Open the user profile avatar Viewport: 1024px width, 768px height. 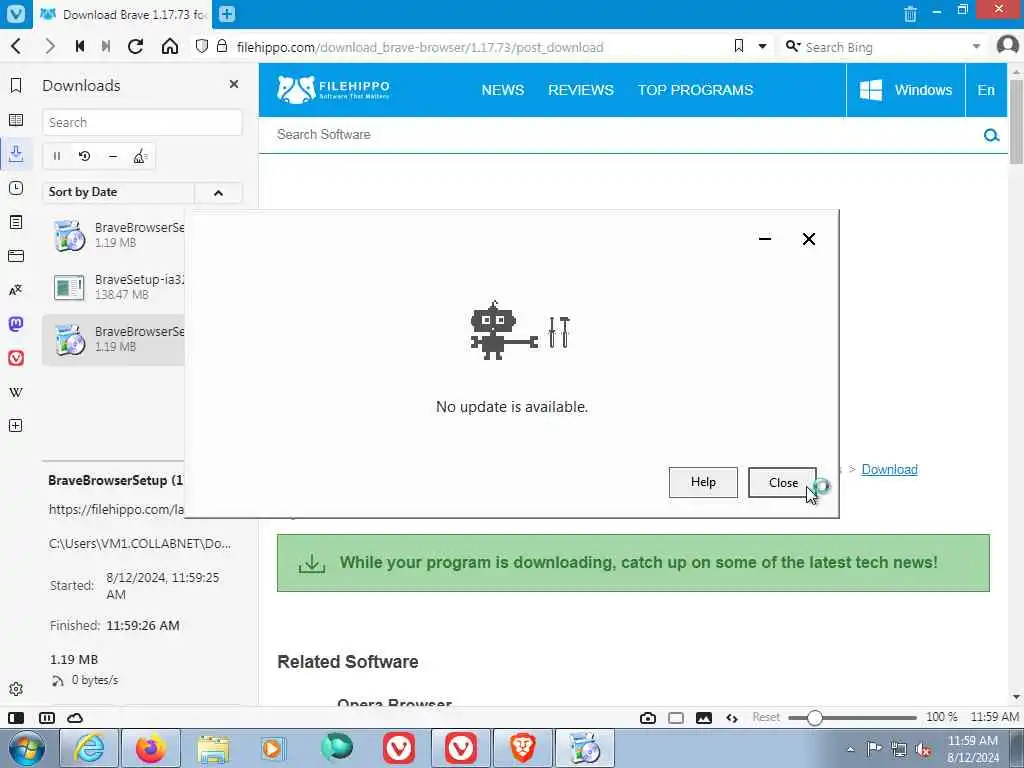(1008, 46)
